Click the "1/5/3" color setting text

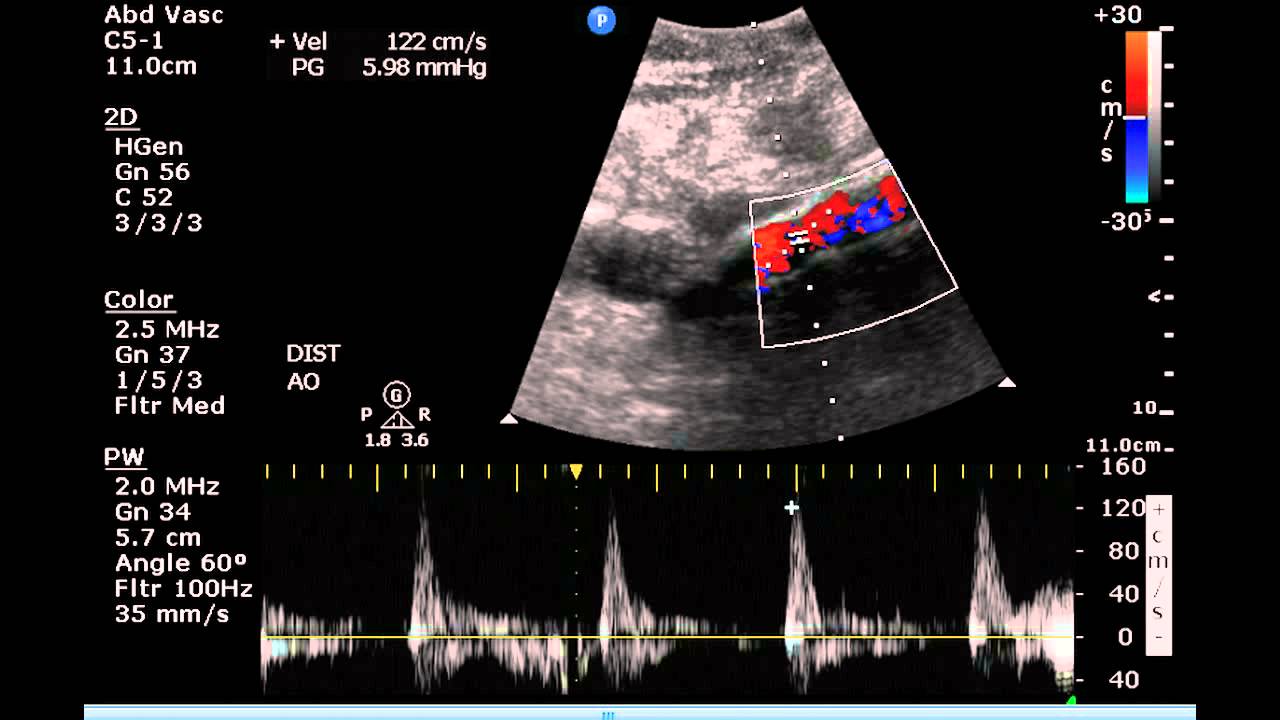point(158,381)
